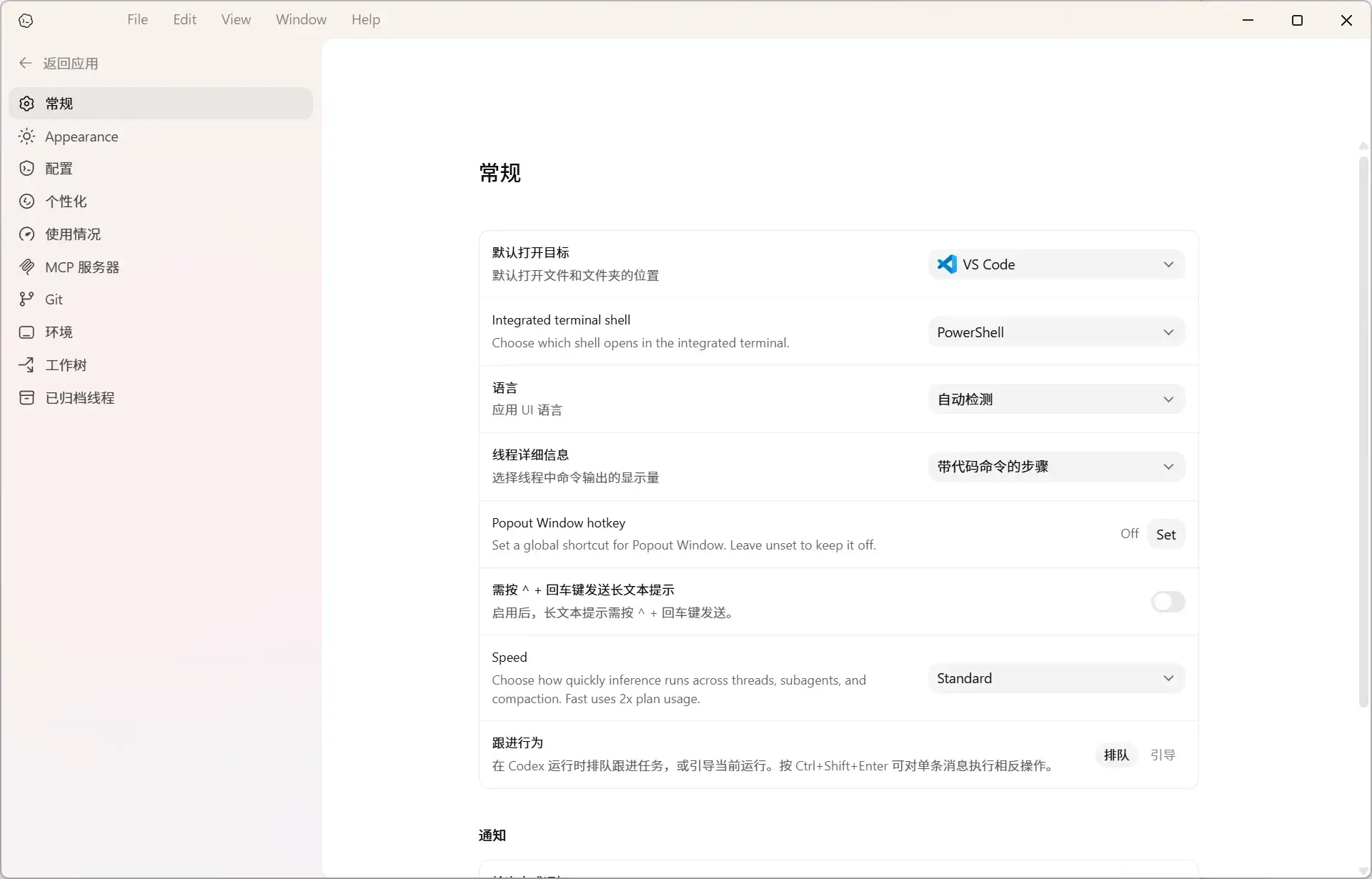This screenshot has width=1372, height=879.
Task: Open the 环境 sidebar icon
Action: [26, 332]
